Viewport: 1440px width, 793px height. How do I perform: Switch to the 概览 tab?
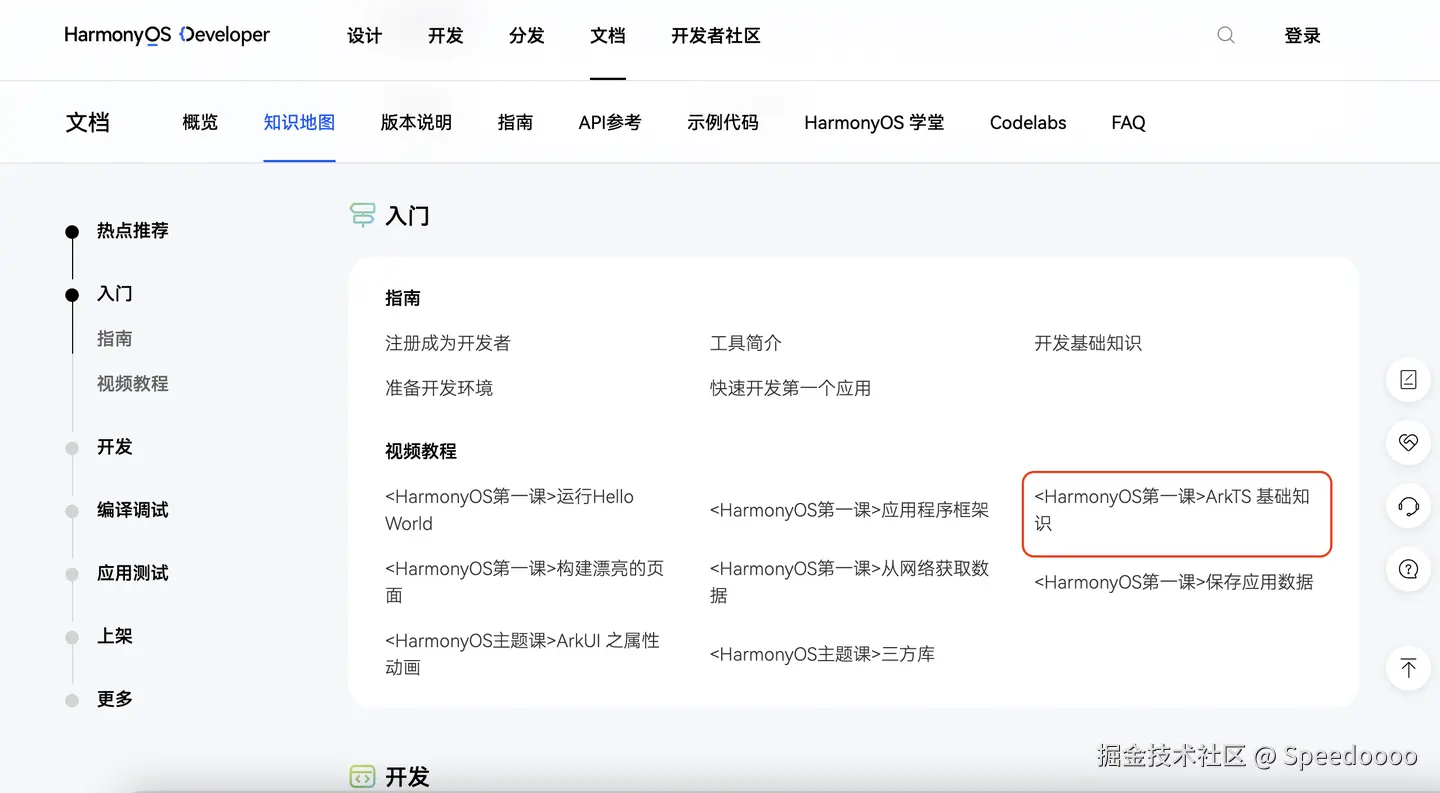[200, 123]
